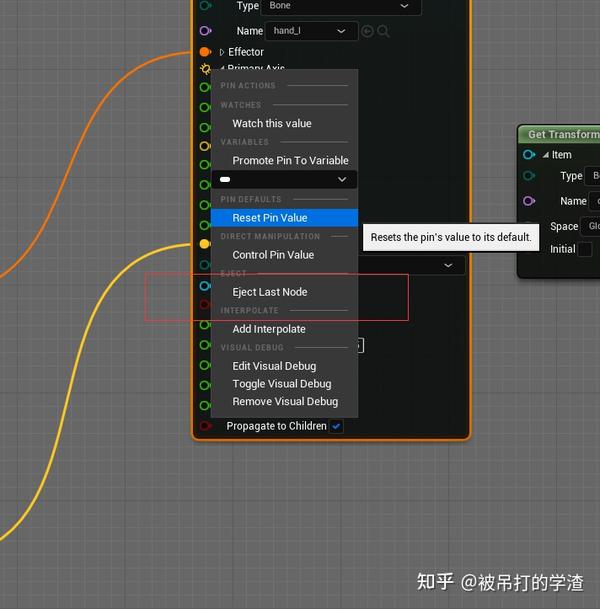Open the hand_l name dropdown

pyautogui.click(x=311, y=31)
